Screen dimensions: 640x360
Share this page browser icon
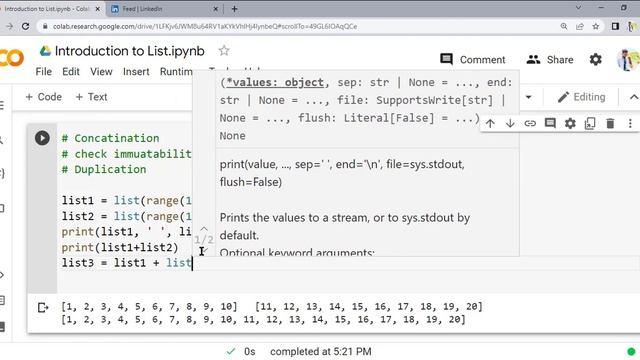coord(580,26)
